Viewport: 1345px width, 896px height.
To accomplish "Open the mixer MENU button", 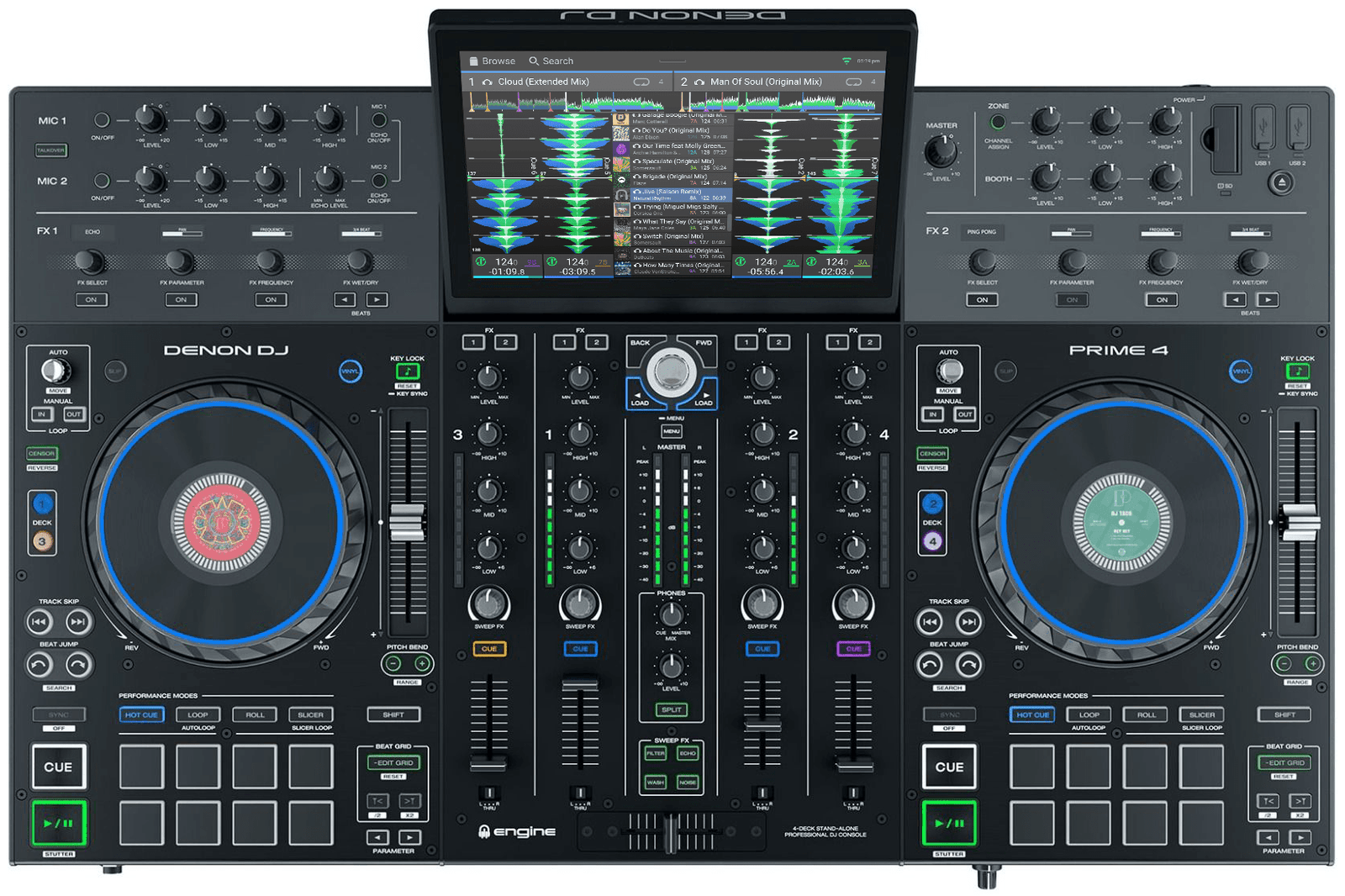I will coord(671,431).
